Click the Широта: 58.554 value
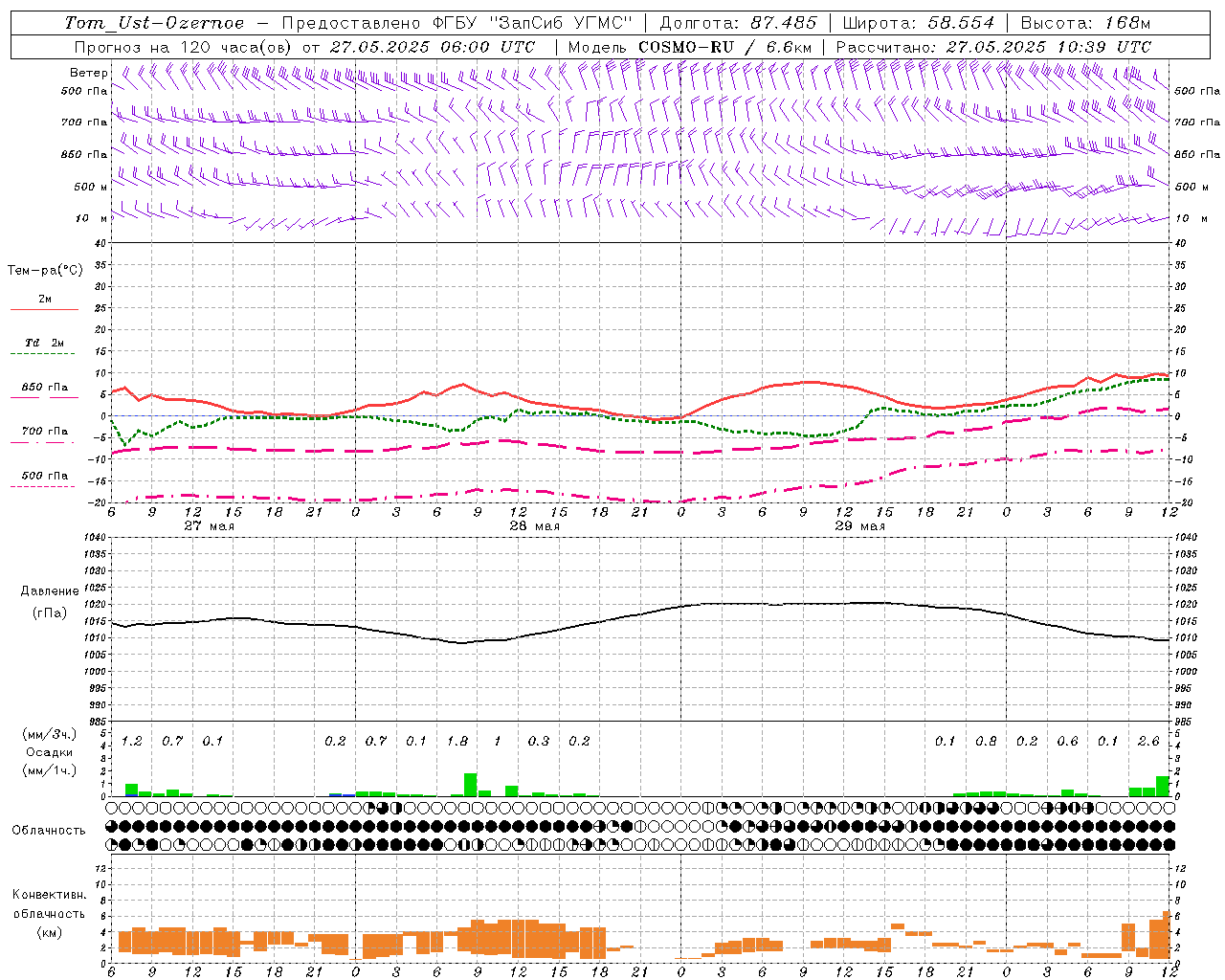This screenshot has height=980, width=1225. point(919,23)
